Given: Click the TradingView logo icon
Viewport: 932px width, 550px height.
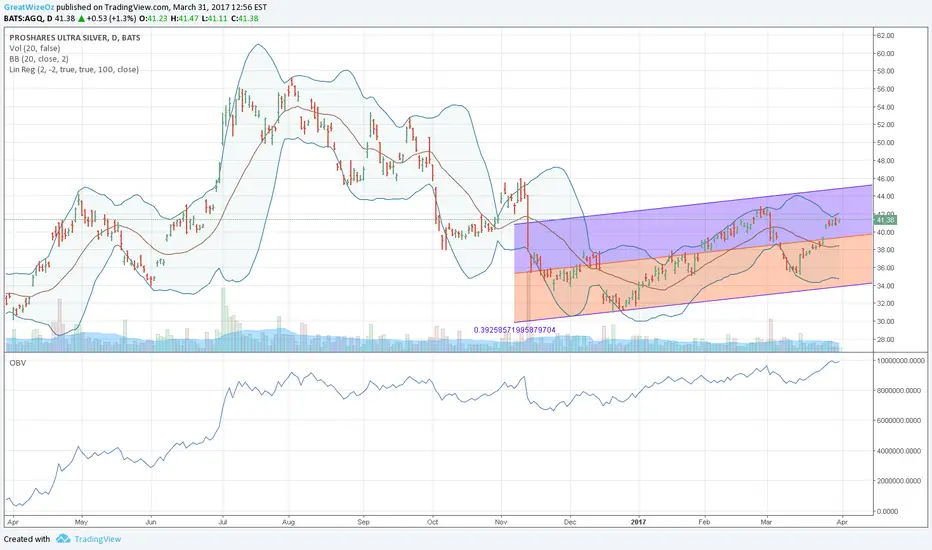Looking at the screenshot, I should [x=63, y=539].
